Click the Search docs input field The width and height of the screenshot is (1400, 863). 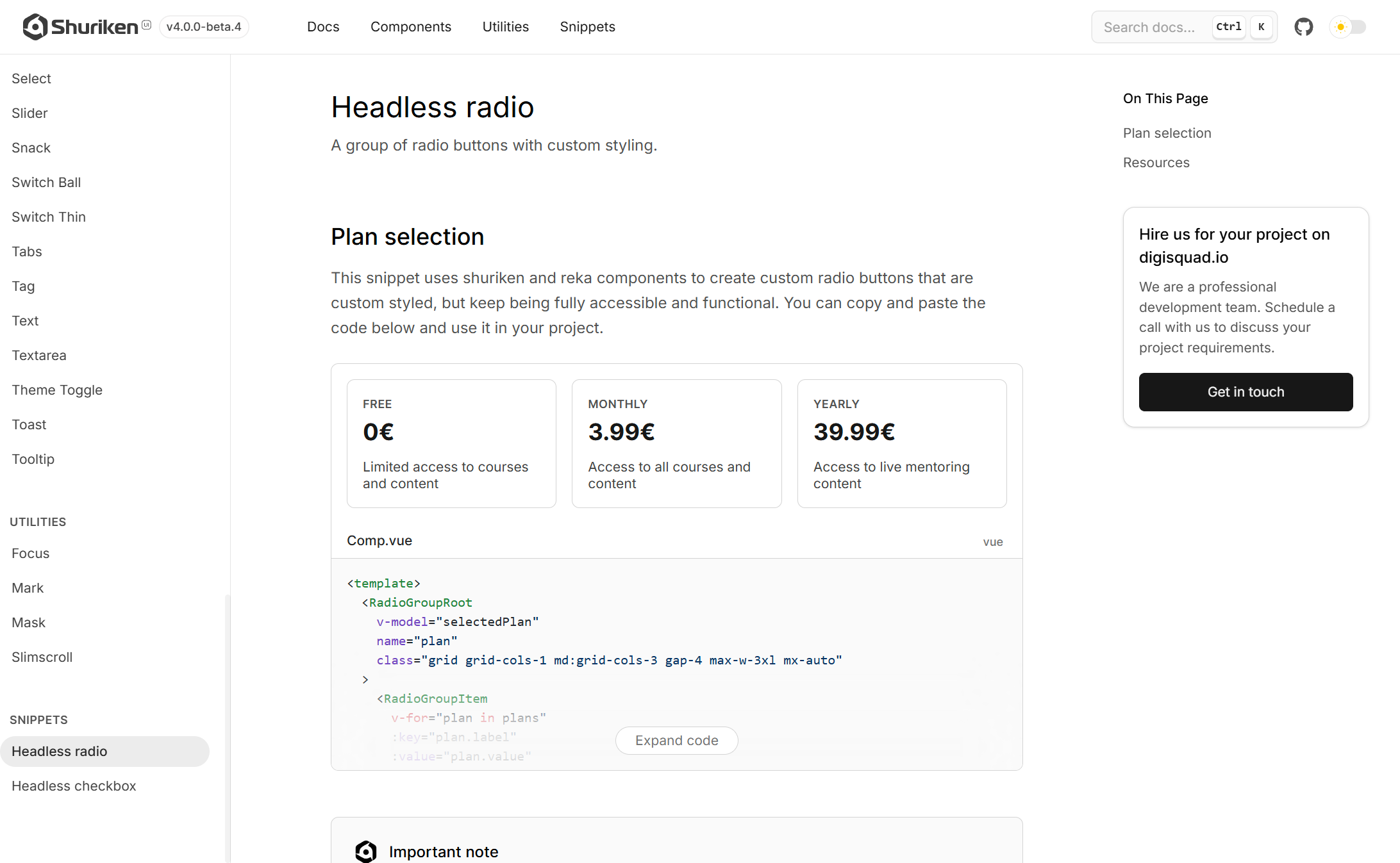click(x=1184, y=27)
